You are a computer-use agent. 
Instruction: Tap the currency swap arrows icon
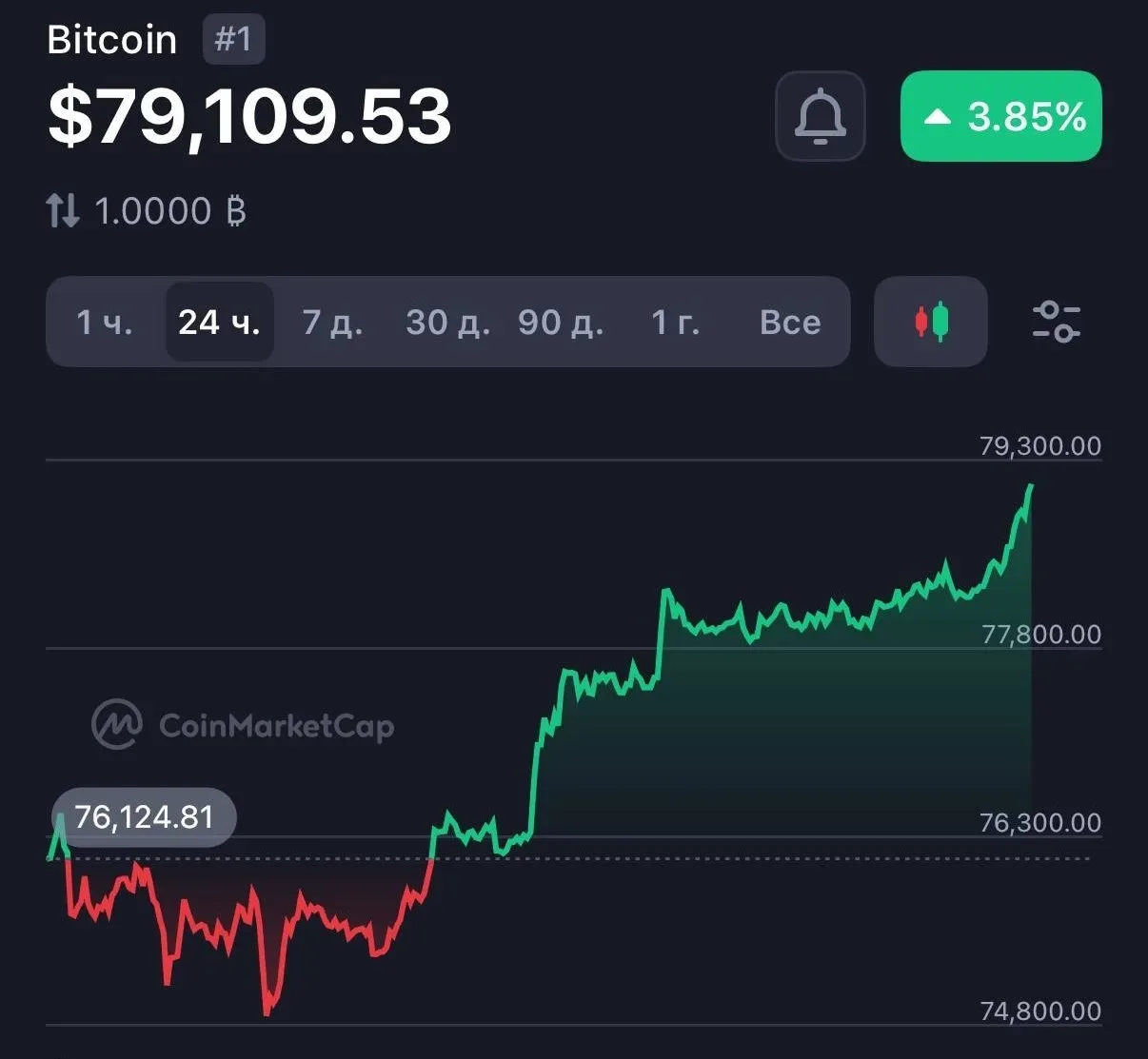(x=63, y=210)
